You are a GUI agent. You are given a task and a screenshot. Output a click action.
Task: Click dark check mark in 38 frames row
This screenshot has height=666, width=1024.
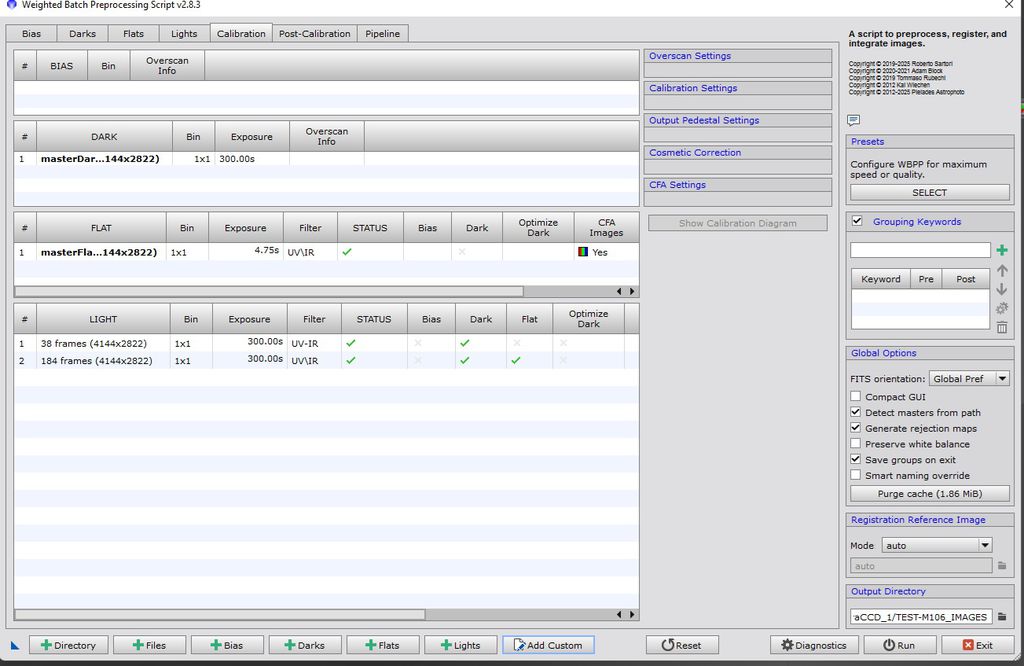pos(464,343)
